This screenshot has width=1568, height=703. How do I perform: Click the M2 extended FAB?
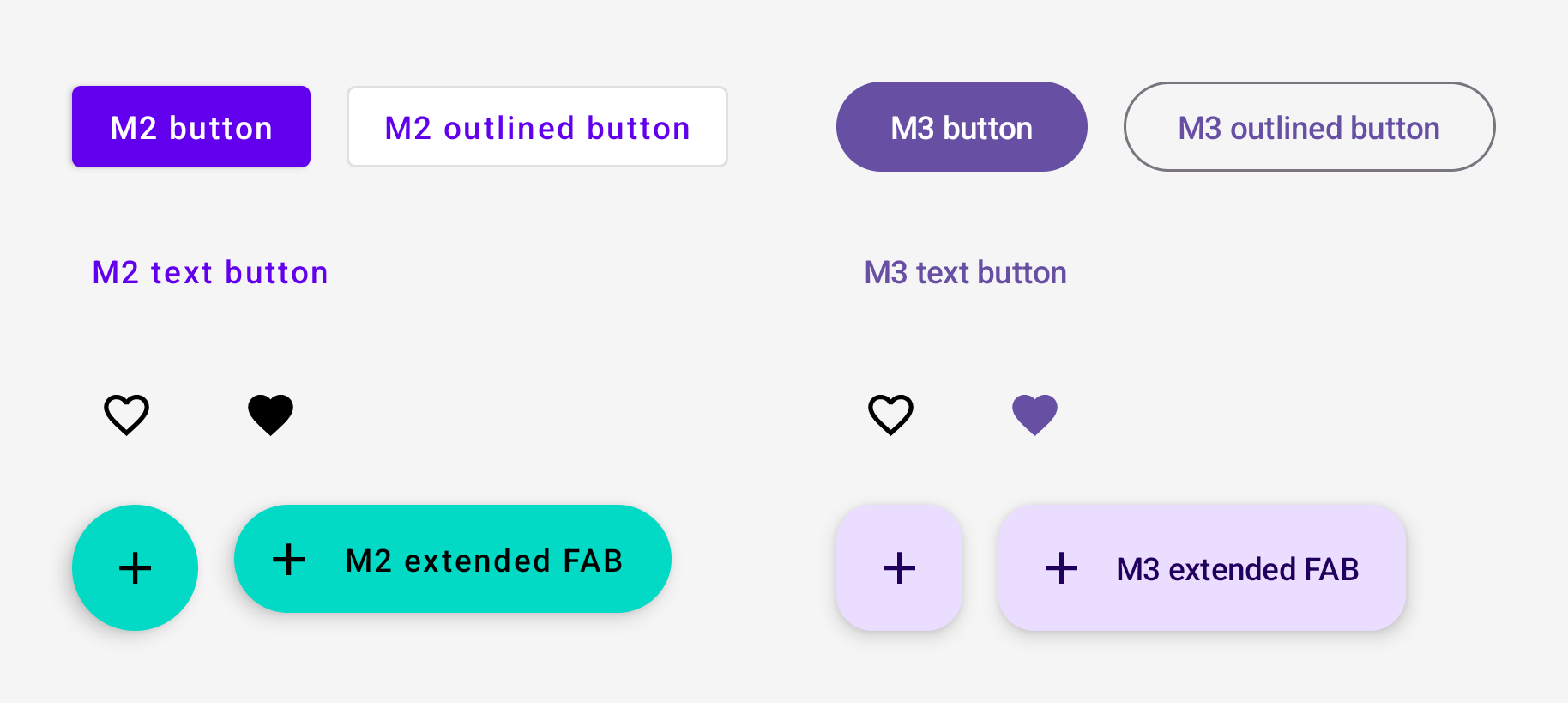tap(452, 559)
